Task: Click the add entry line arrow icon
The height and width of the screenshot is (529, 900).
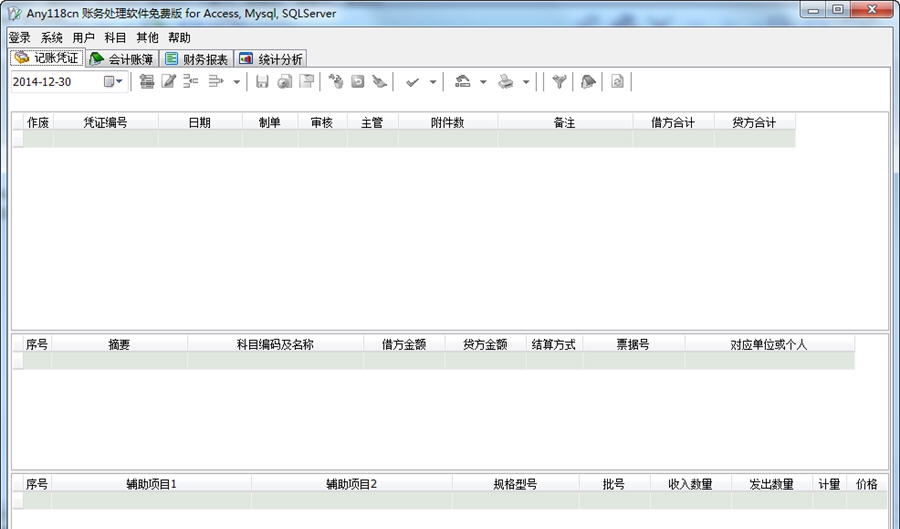Action: pyautogui.click(x=216, y=81)
